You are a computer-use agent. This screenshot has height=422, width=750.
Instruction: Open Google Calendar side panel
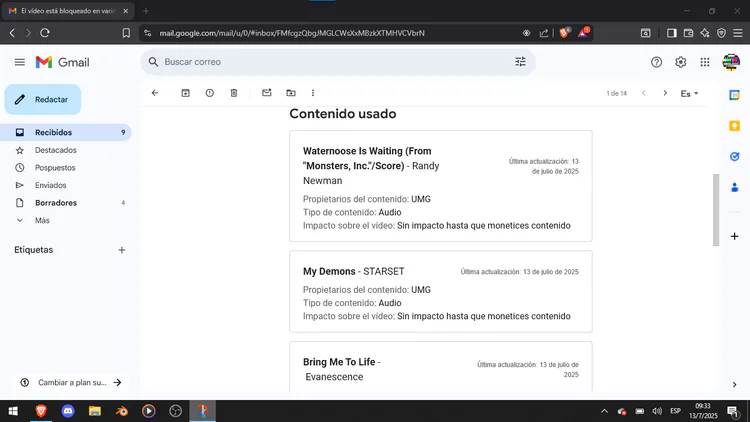tap(735, 95)
